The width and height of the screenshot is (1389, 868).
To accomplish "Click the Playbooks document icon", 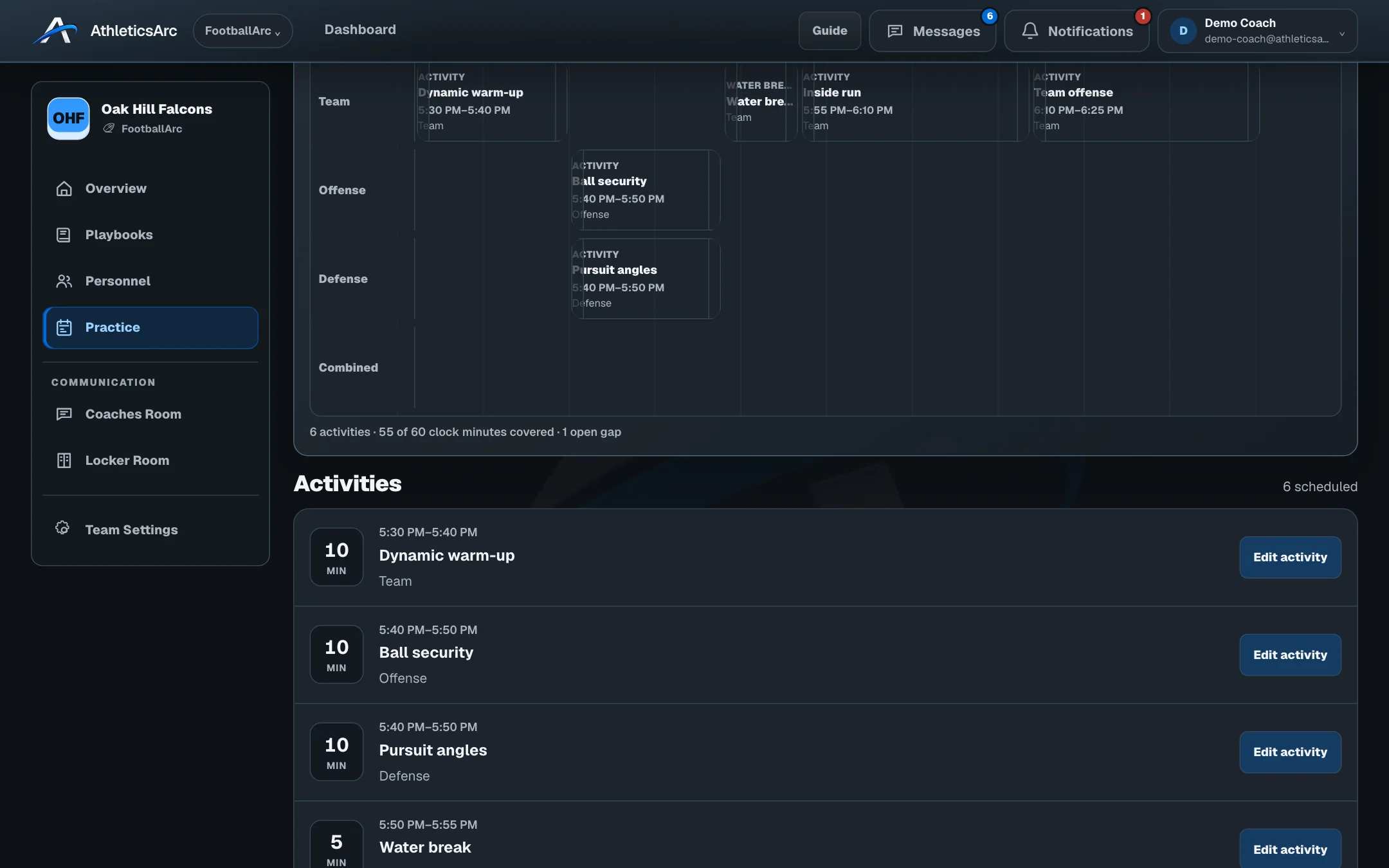I will (x=64, y=235).
